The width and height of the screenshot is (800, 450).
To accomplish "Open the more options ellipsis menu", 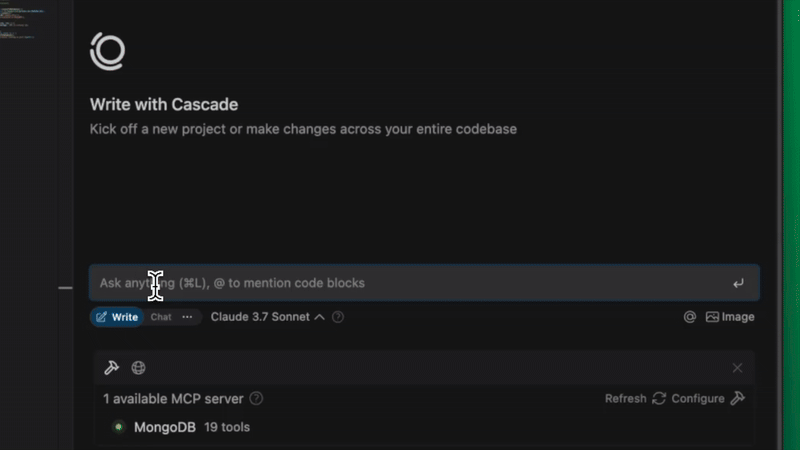I will [187, 317].
